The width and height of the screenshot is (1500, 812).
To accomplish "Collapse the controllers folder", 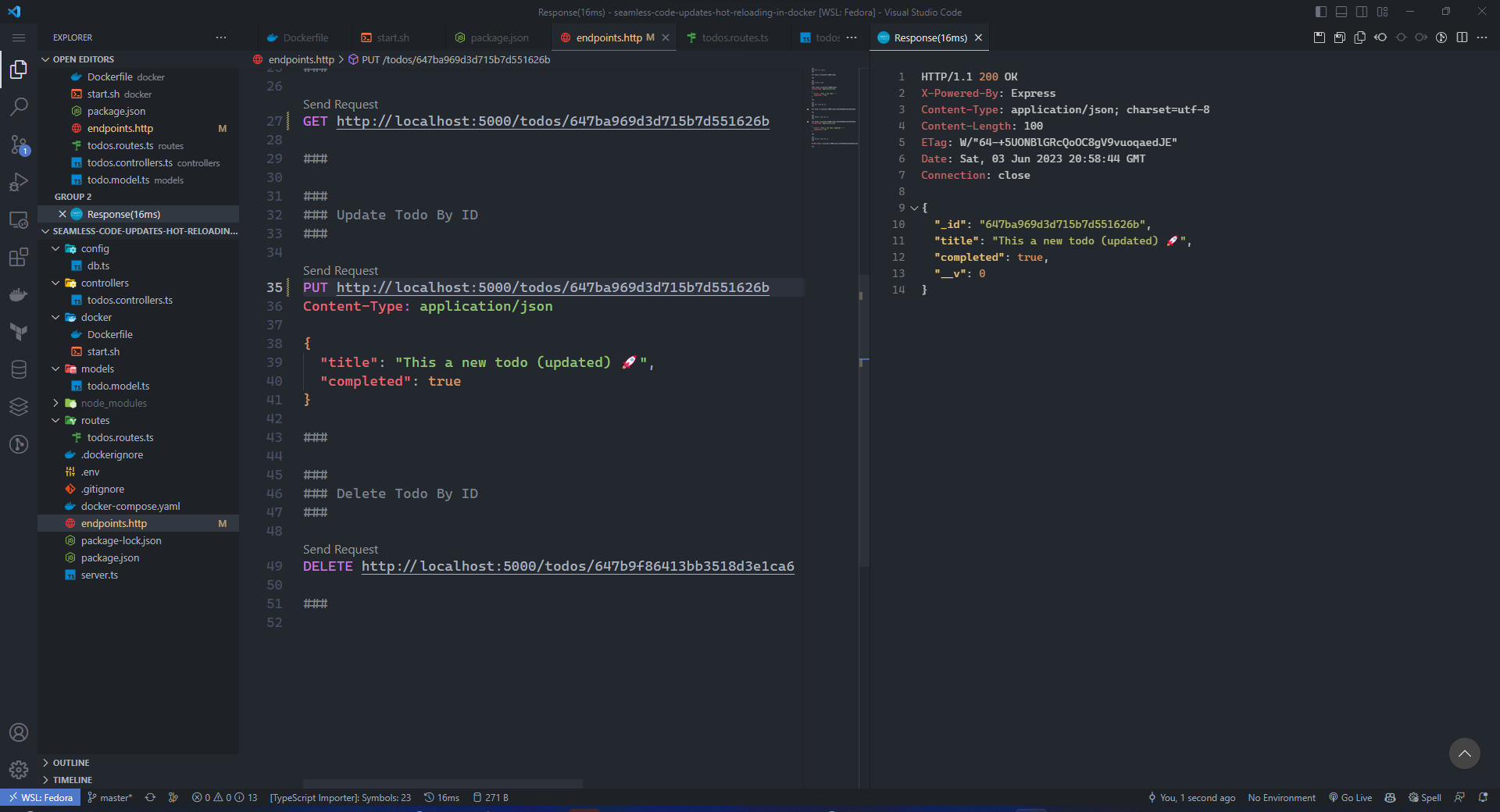I will pyautogui.click(x=105, y=283).
